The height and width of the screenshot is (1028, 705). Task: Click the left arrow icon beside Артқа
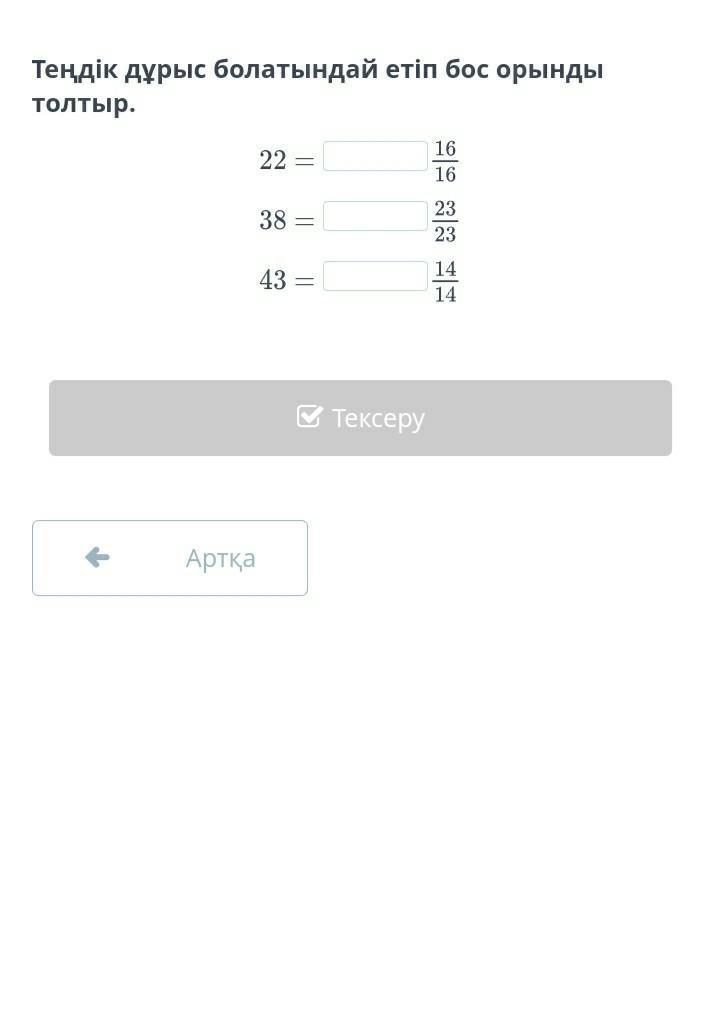(98, 557)
